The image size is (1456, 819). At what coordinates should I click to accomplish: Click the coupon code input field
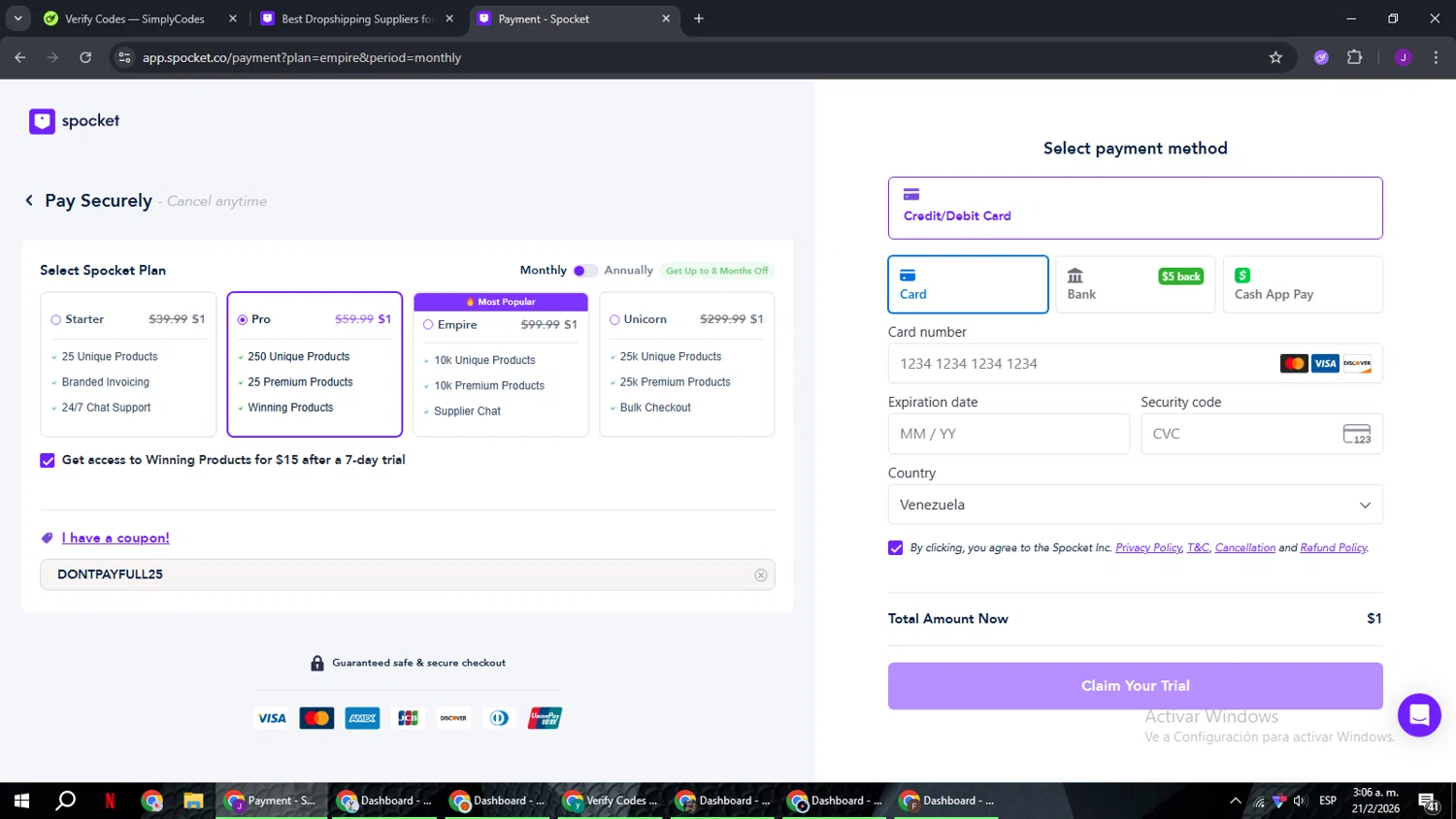[x=408, y=574]
